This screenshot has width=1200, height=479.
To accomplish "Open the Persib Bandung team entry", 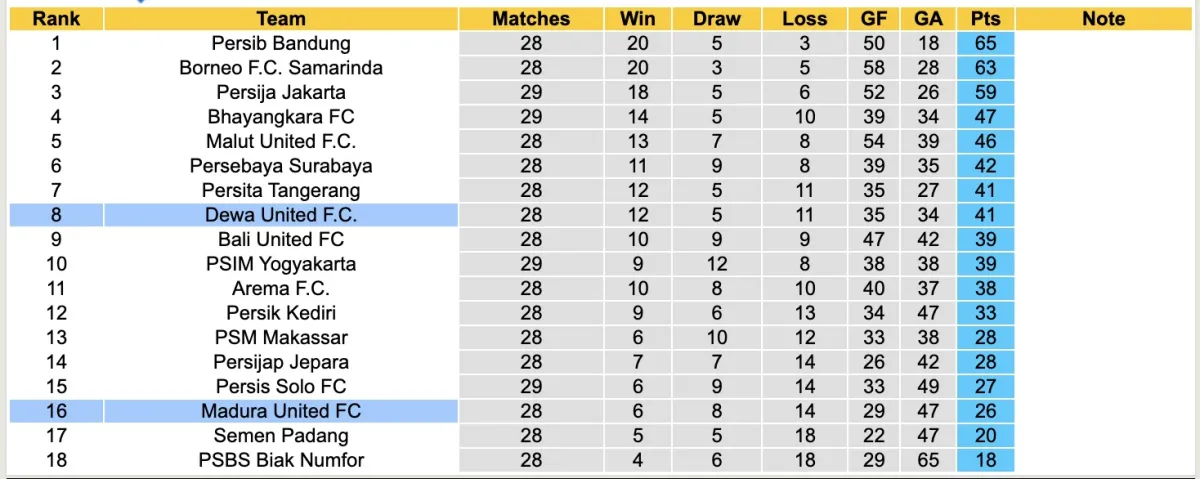I will [281, 43].
